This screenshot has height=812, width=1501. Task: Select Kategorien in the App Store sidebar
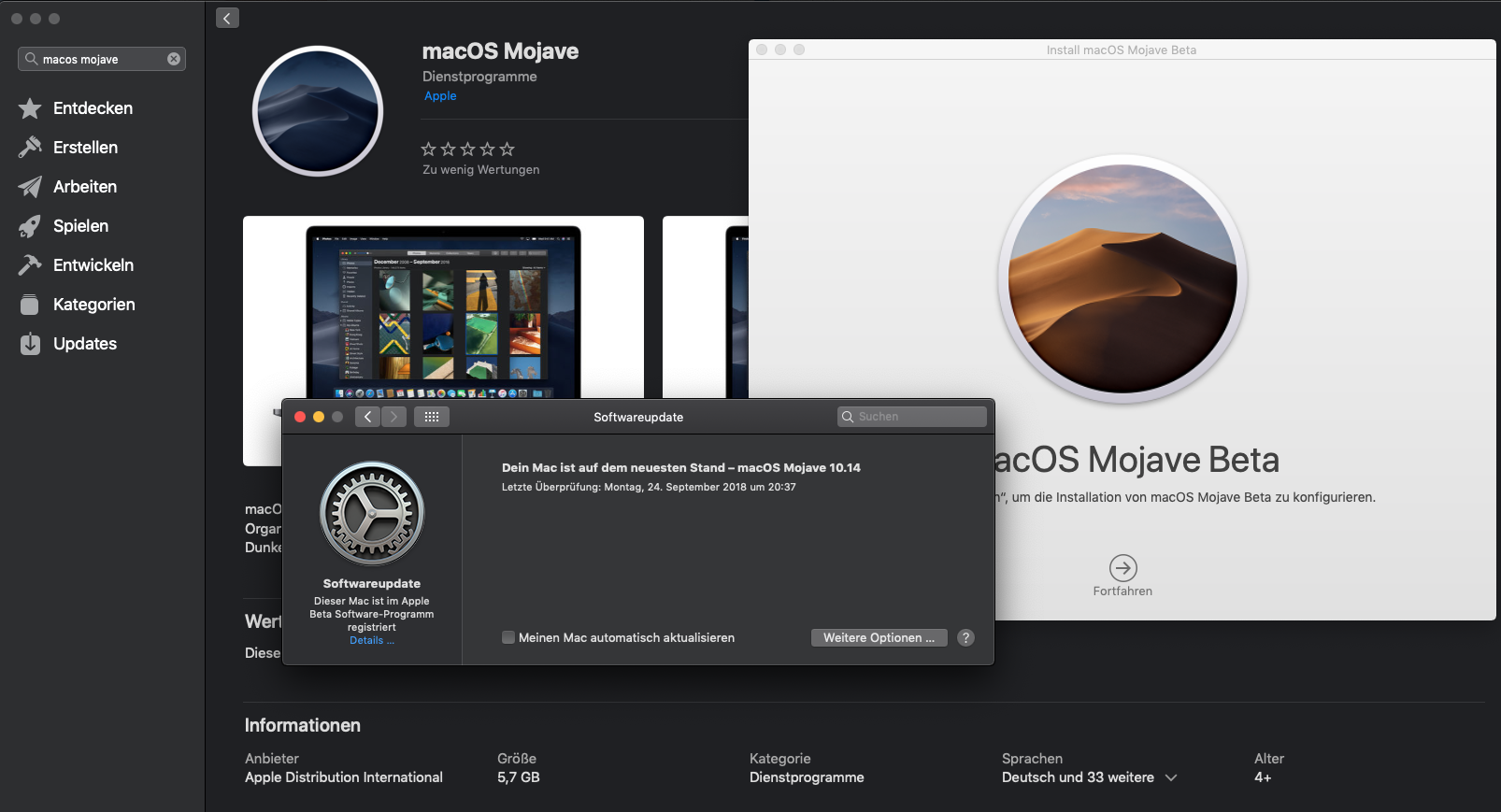[94, 305]
